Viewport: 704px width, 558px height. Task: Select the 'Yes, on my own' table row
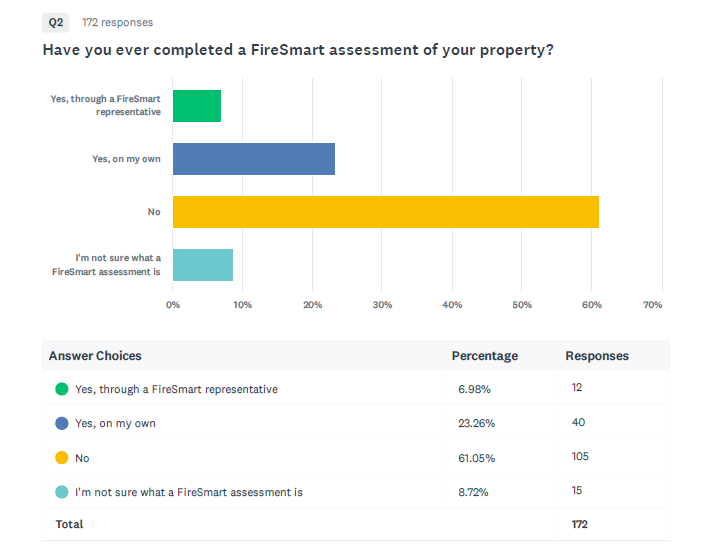click(356, 422)
